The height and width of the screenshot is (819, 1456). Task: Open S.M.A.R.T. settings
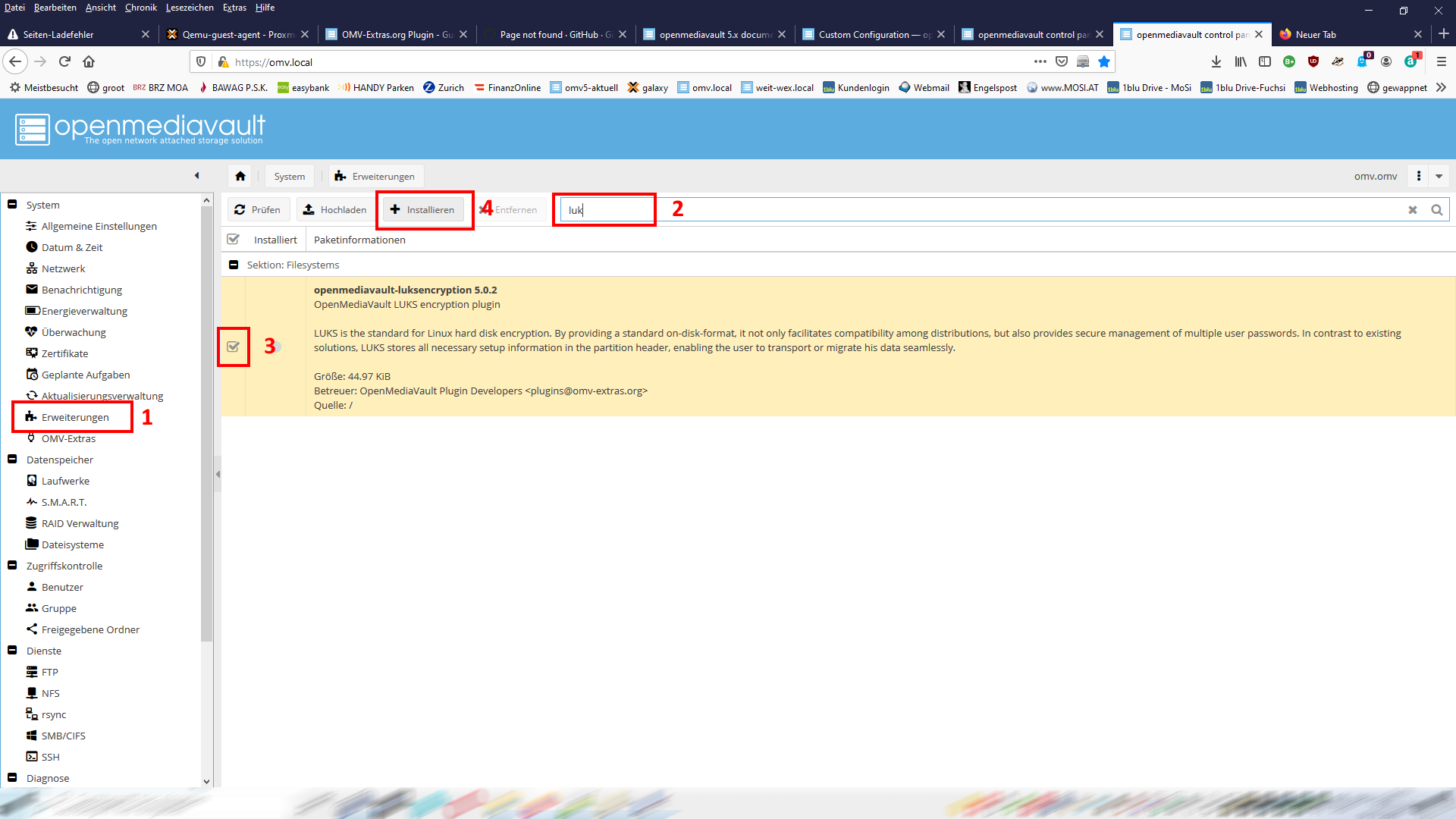tap(64, 502)
